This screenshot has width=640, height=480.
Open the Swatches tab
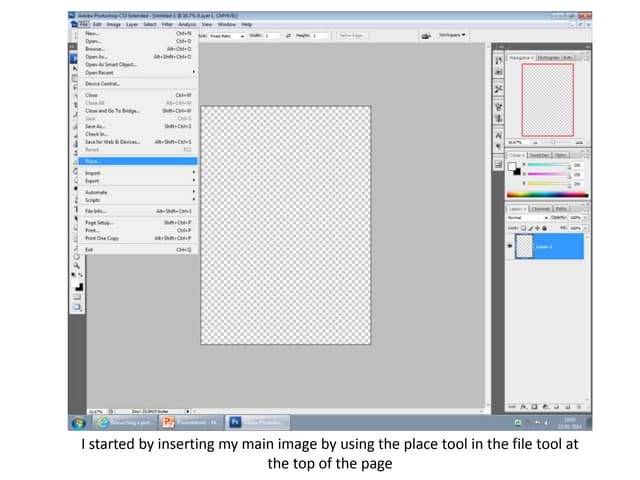pyautogui.click(x=539, y=155)
